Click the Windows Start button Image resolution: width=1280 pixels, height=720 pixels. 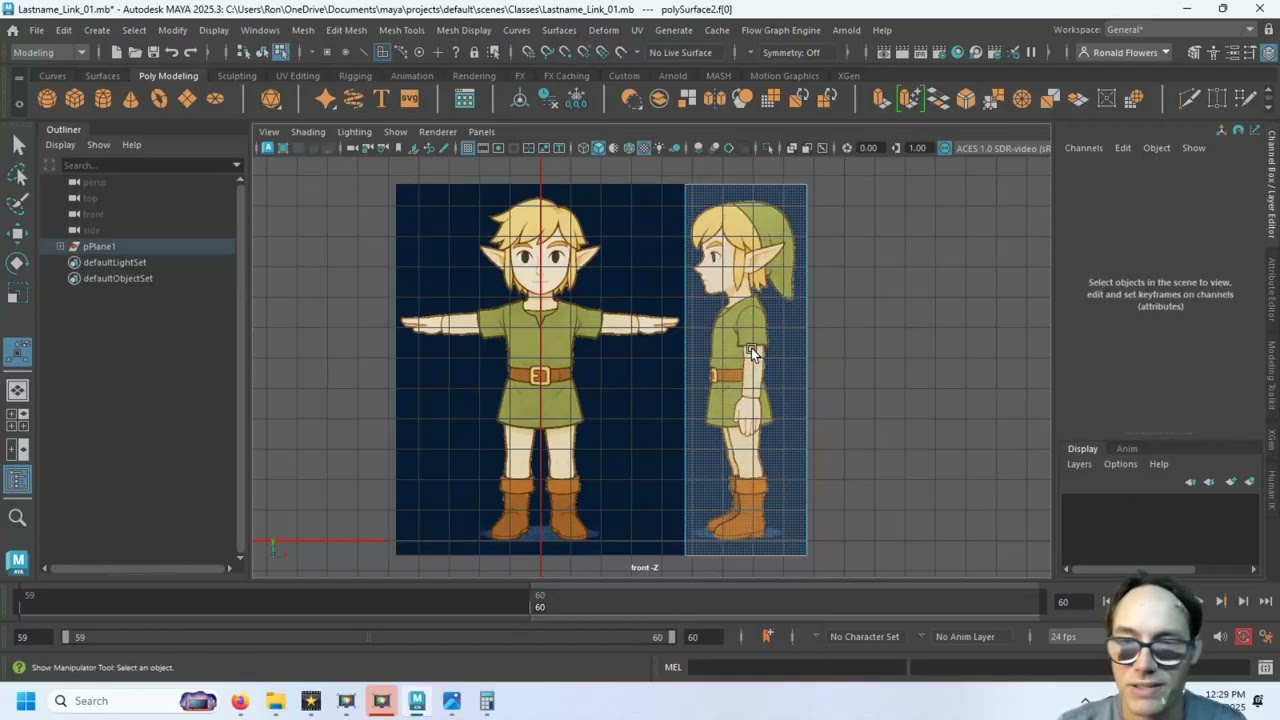pos(25,701)
